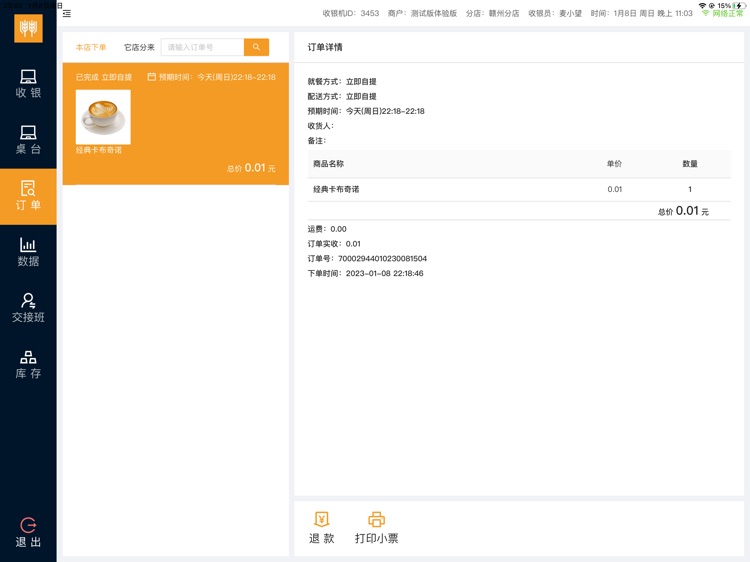Switch to the 它店分来 tab
This screenshot has width=750, height=562.
139,47
